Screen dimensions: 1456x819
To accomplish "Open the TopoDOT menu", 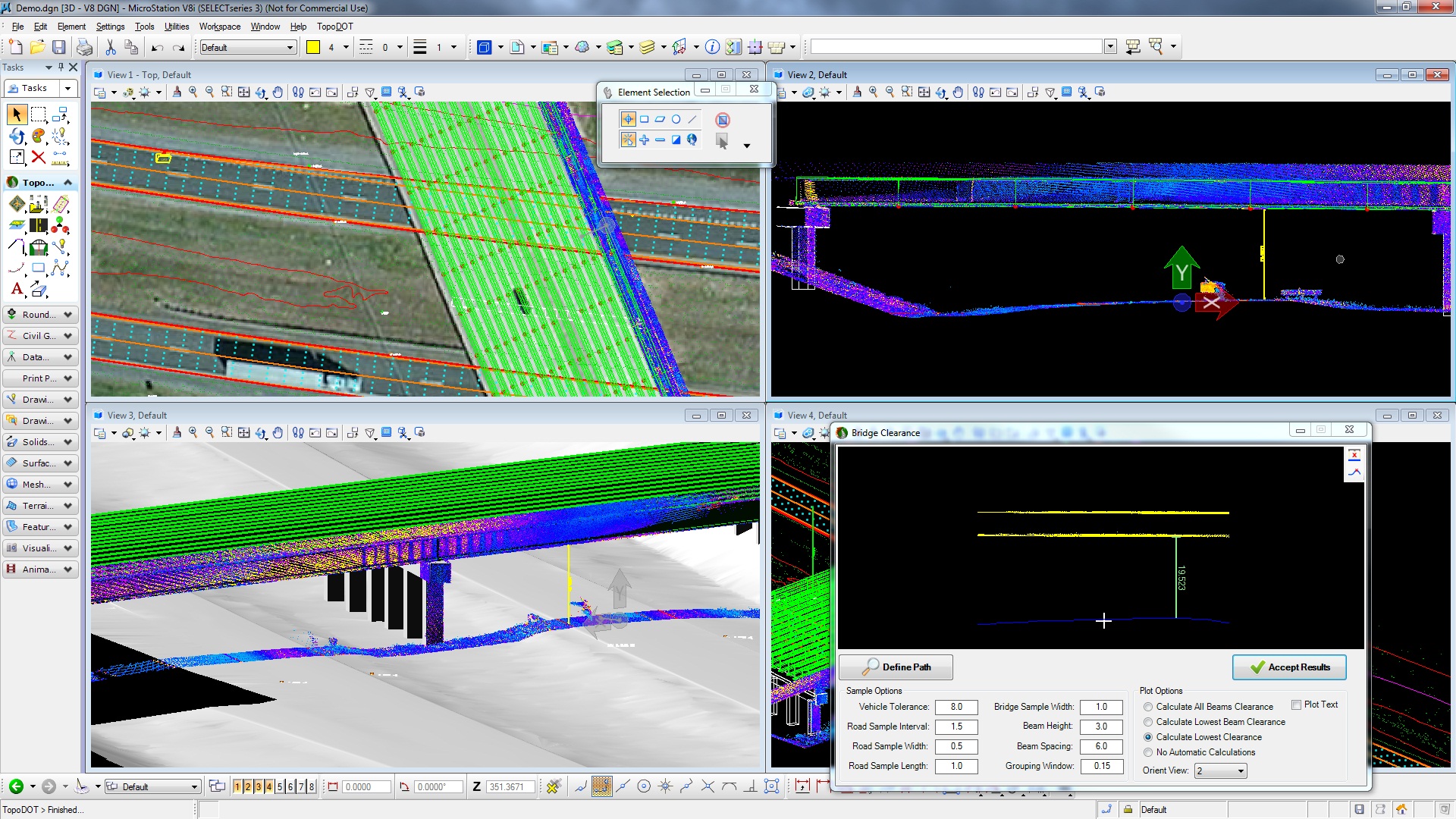I will (334, 27).
